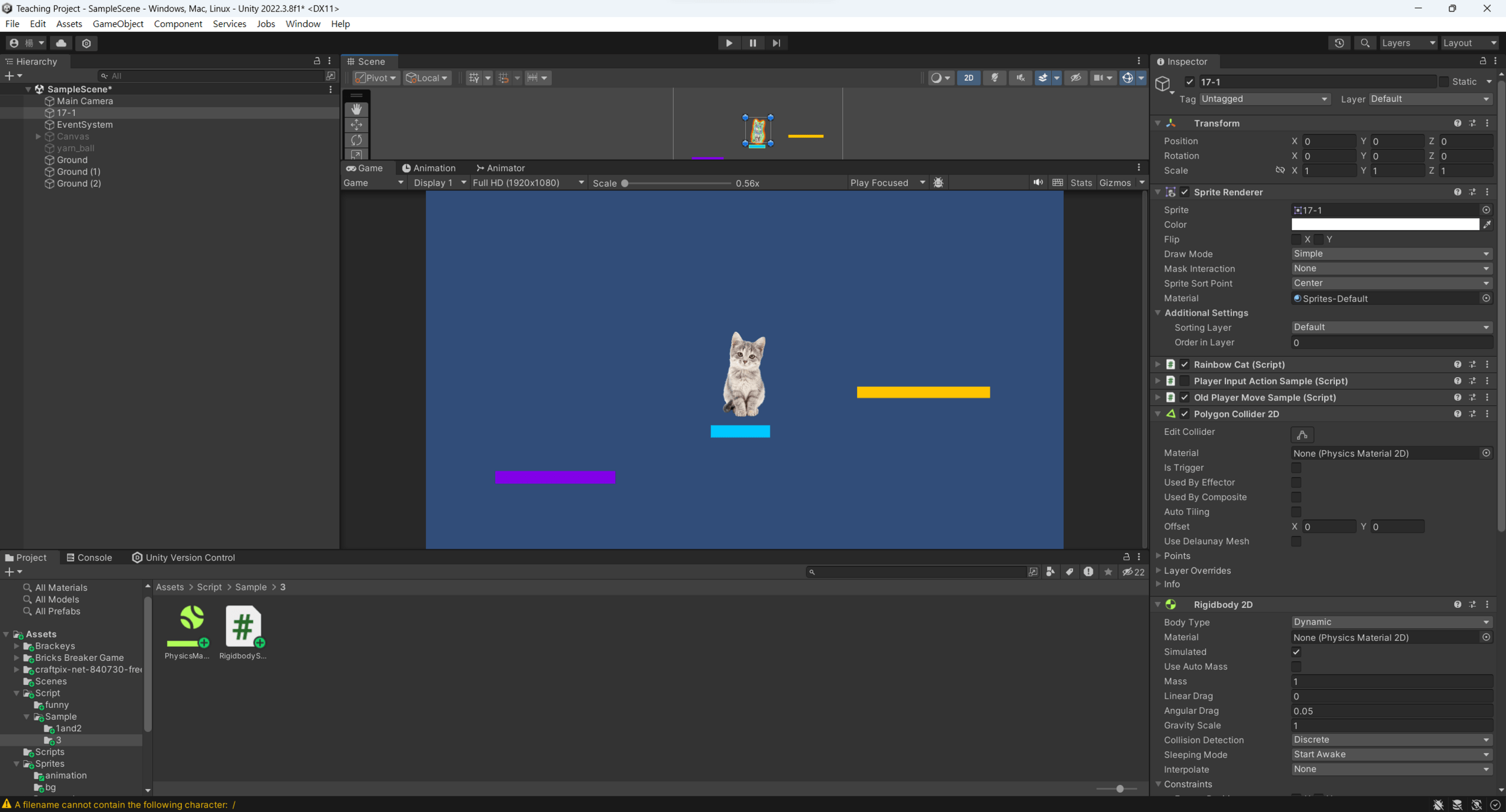This screenshot has width=1506, height=812.
Task: Open the Body Type dropdown
Action: click(1390, 622)
